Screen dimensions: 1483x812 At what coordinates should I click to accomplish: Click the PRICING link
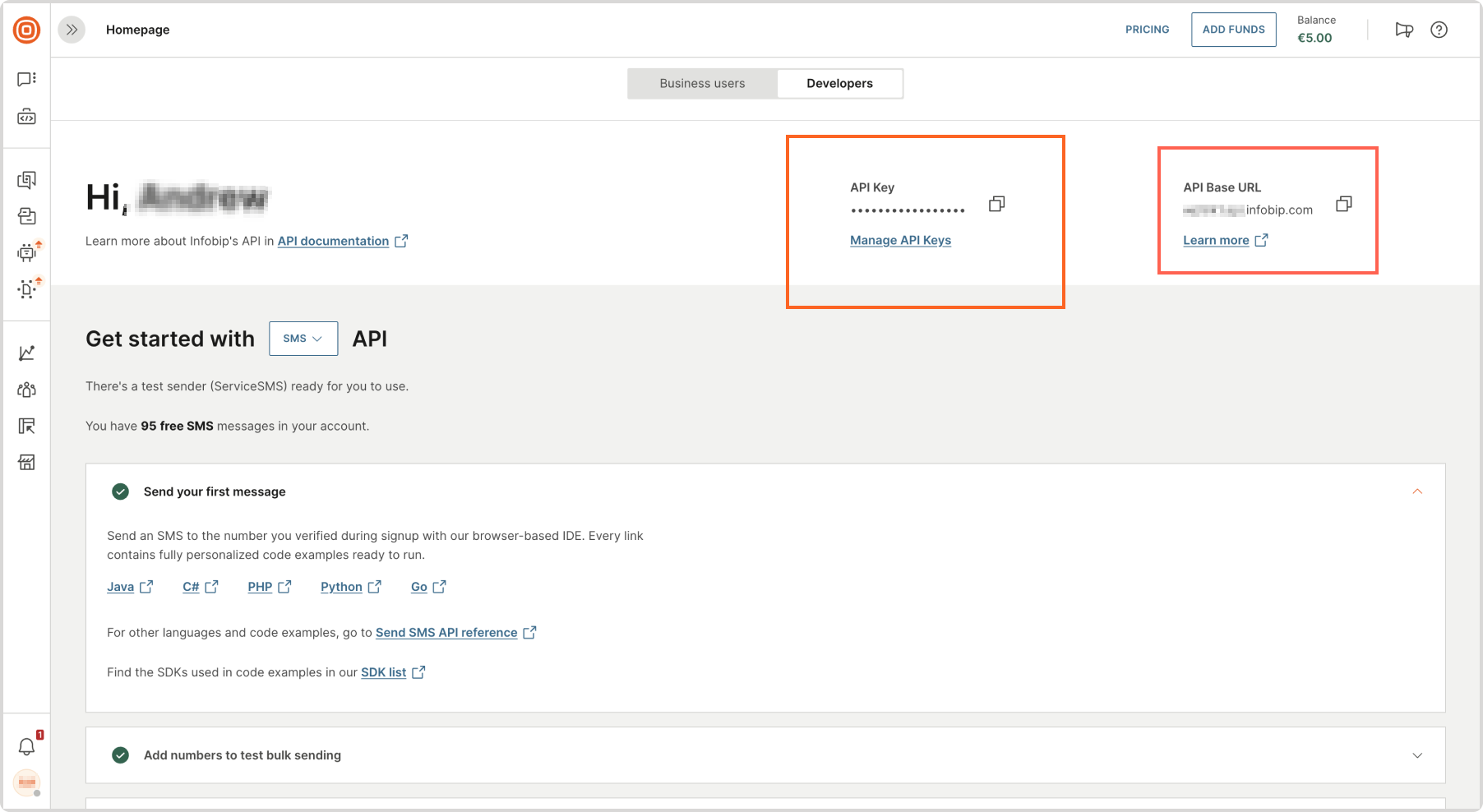point(1147,30)
